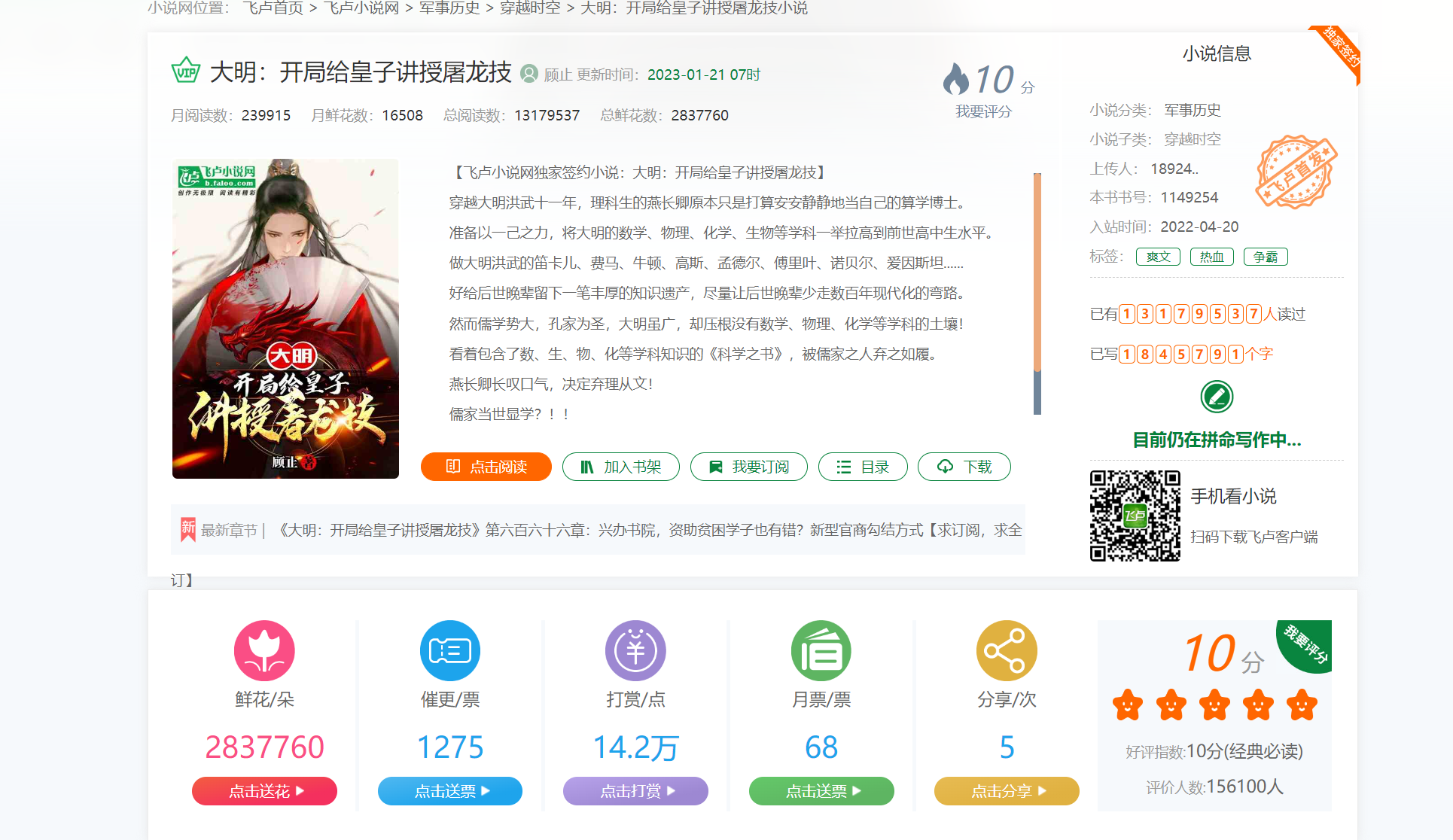This screenshot has width=1453, height=840.
Task: Click 总阅读数 13179537 value
Action: click(x=547, y=115)
